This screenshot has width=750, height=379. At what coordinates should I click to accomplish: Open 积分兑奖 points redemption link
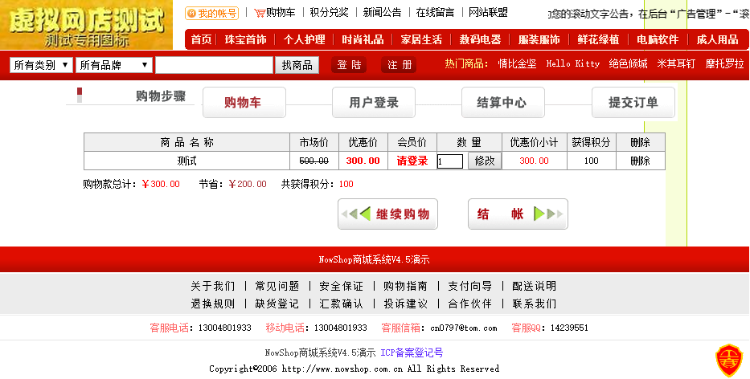click(329, 12)
